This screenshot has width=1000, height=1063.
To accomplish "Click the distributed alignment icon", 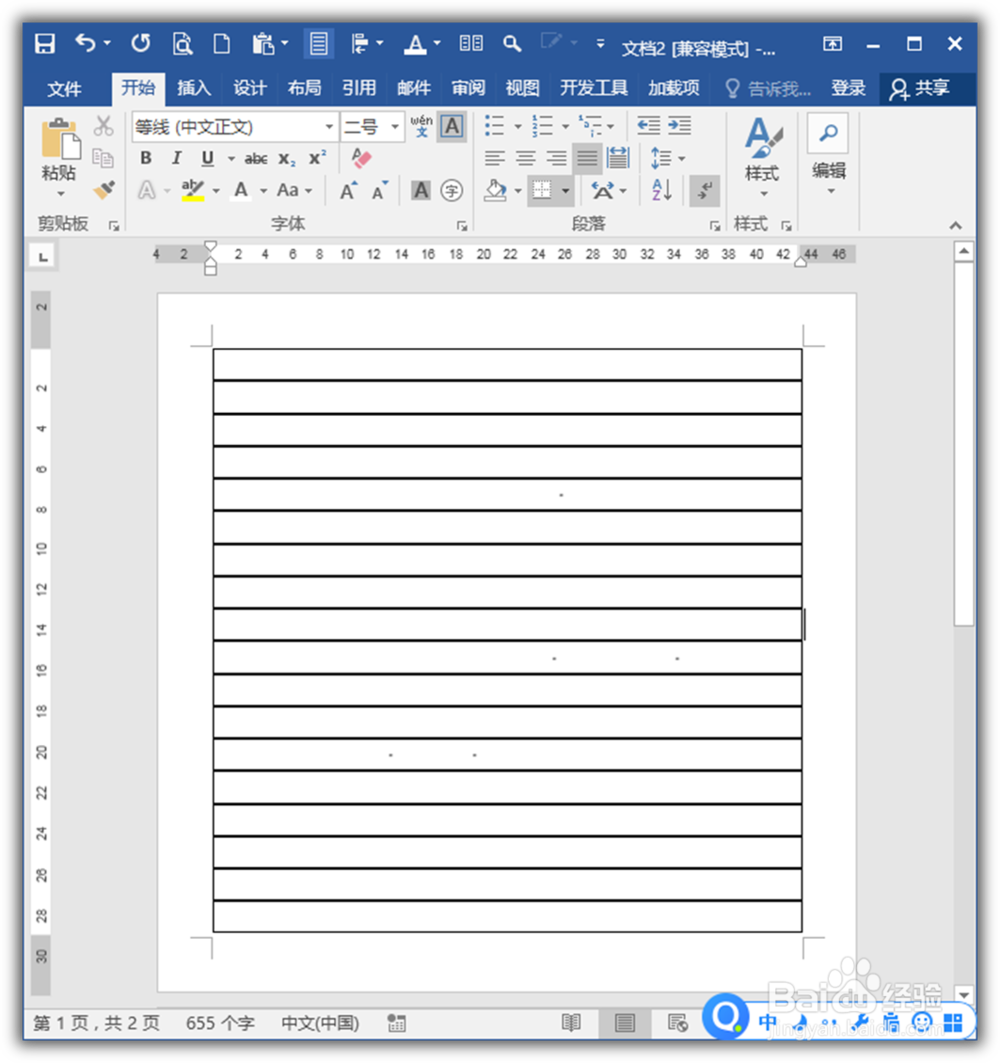I will point(618,158).
